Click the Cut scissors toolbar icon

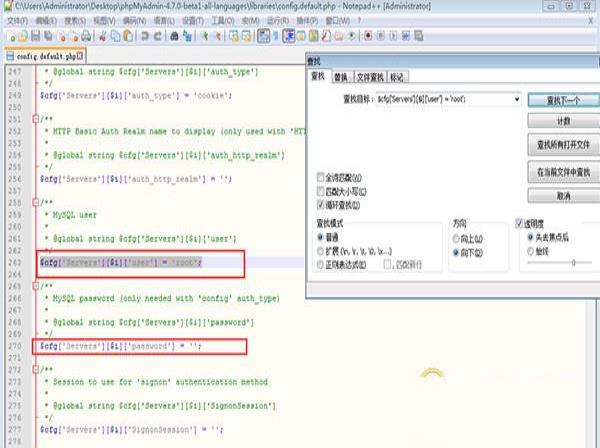[x=103, y=36]
